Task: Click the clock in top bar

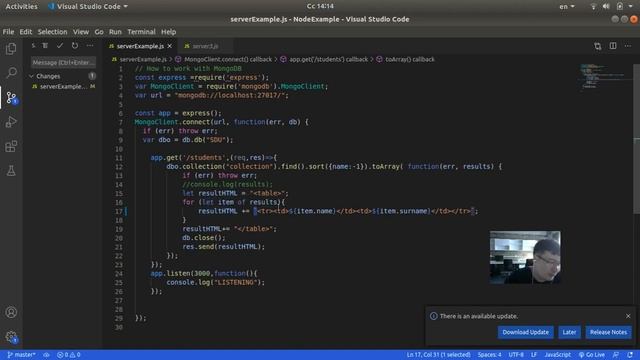Action: point(320,6)
